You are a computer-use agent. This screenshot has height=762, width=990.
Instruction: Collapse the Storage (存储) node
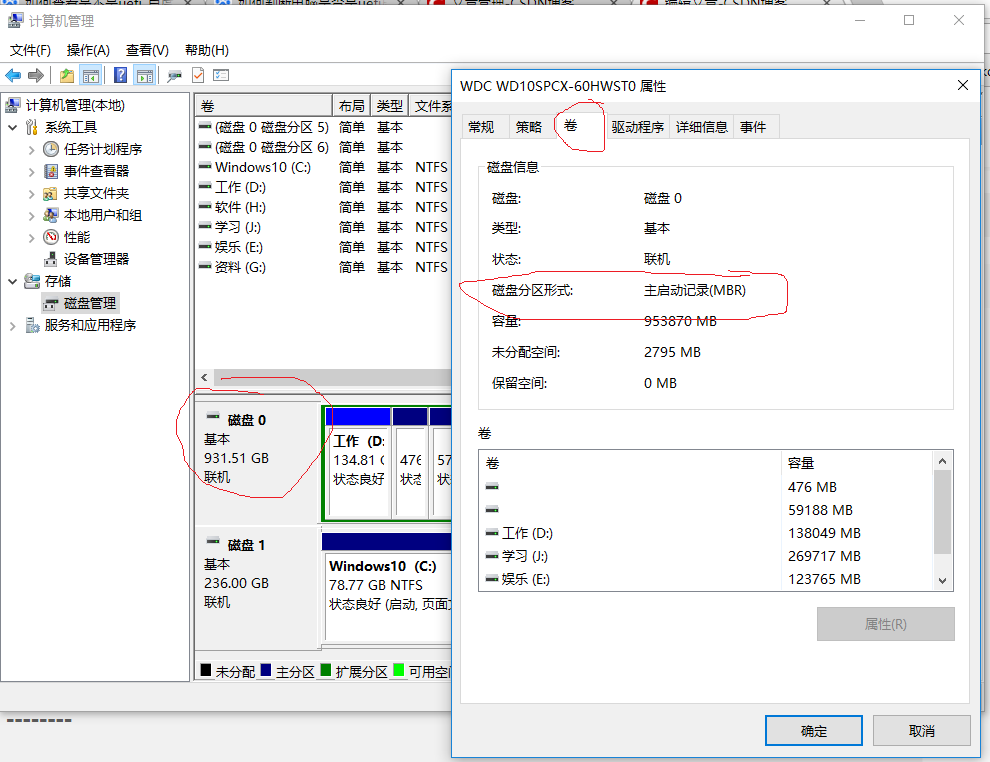tap(13, 282)
